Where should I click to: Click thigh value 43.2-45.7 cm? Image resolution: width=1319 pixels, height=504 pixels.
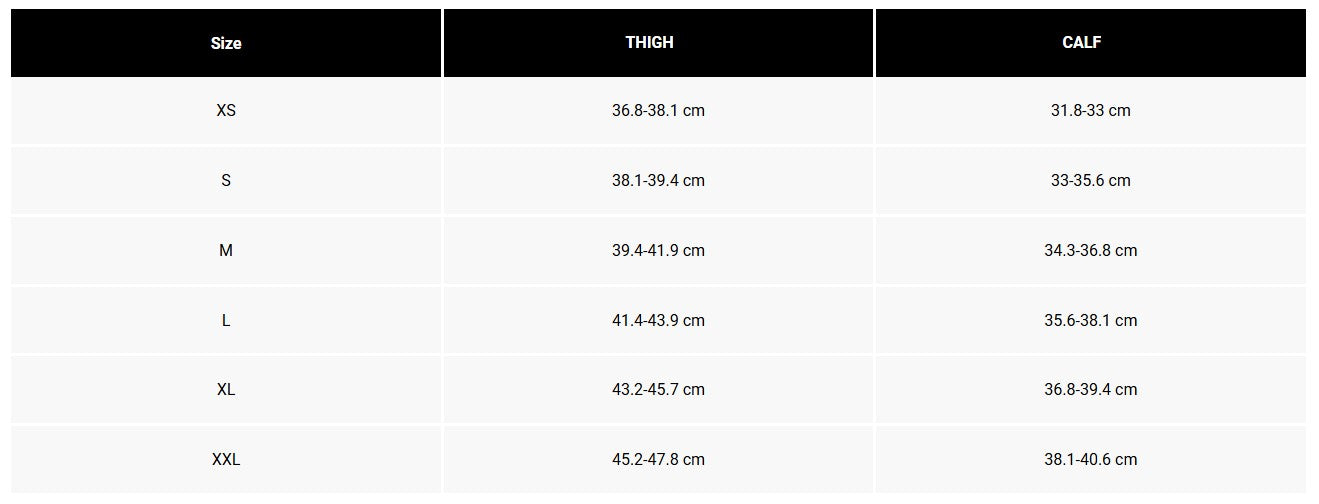(658, 389)
